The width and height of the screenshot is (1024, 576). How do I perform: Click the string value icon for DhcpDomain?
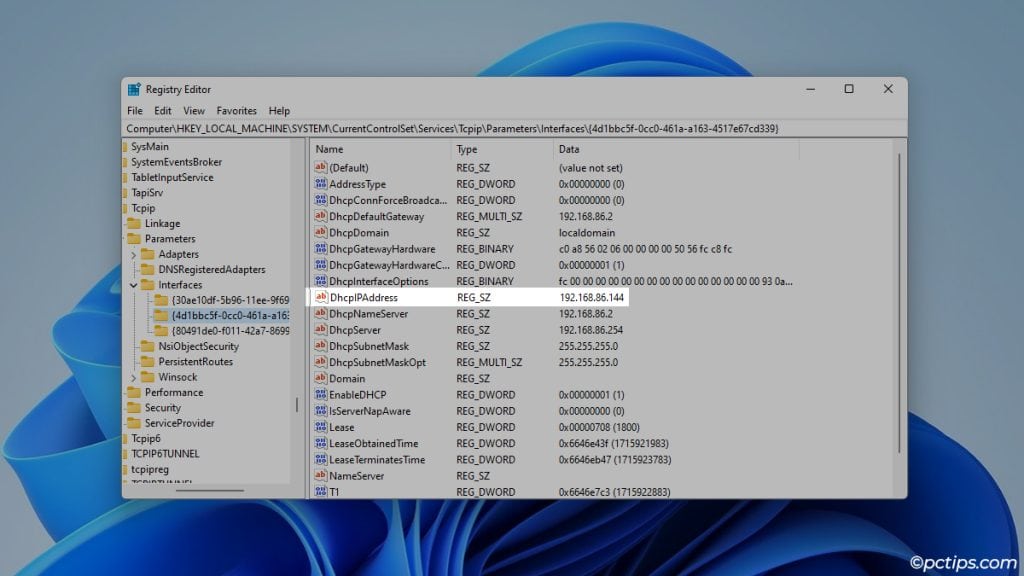pyautogui.click(x=323, y=232)
